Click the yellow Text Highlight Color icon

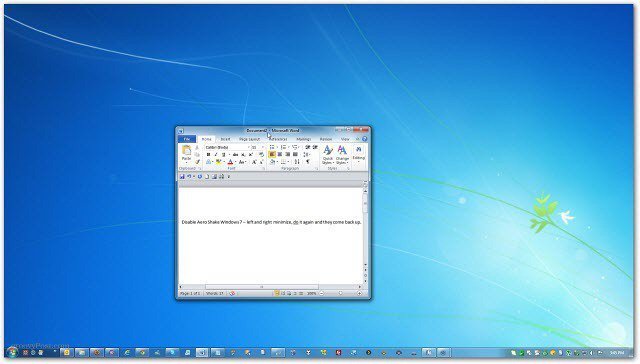click(x=218, y=162)
